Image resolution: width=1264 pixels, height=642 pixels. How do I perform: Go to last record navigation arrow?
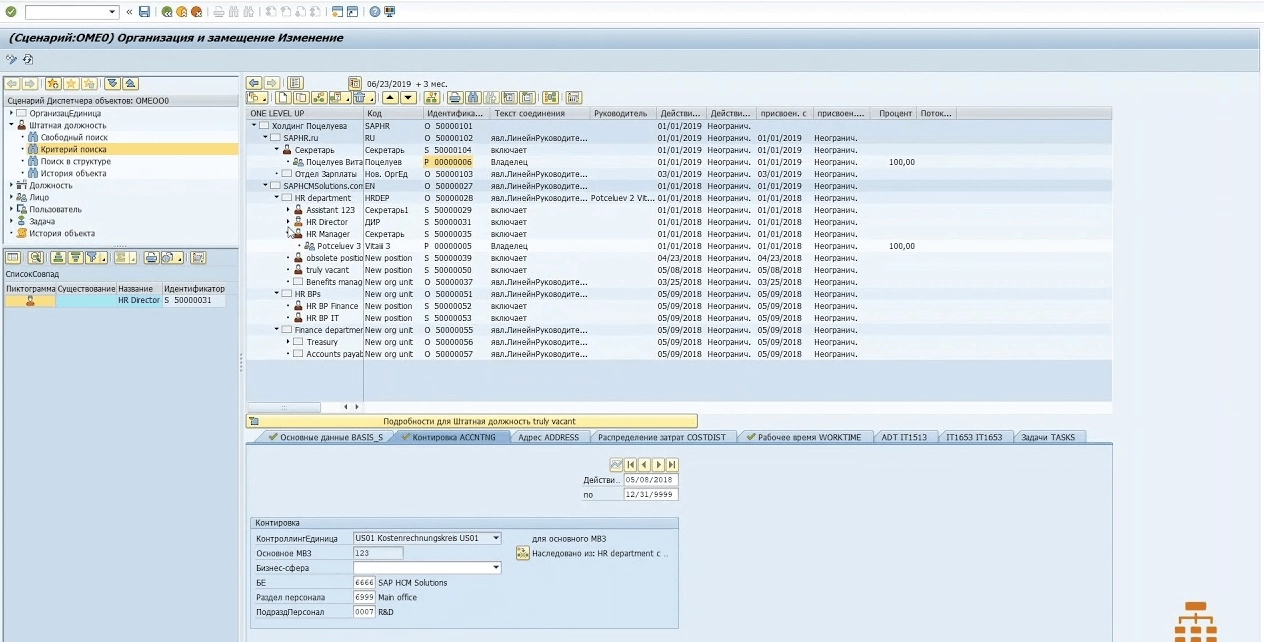672,465
